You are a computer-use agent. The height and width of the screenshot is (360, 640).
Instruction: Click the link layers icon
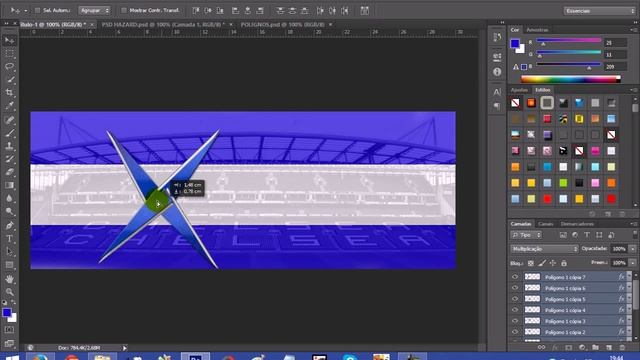(541, 347)
